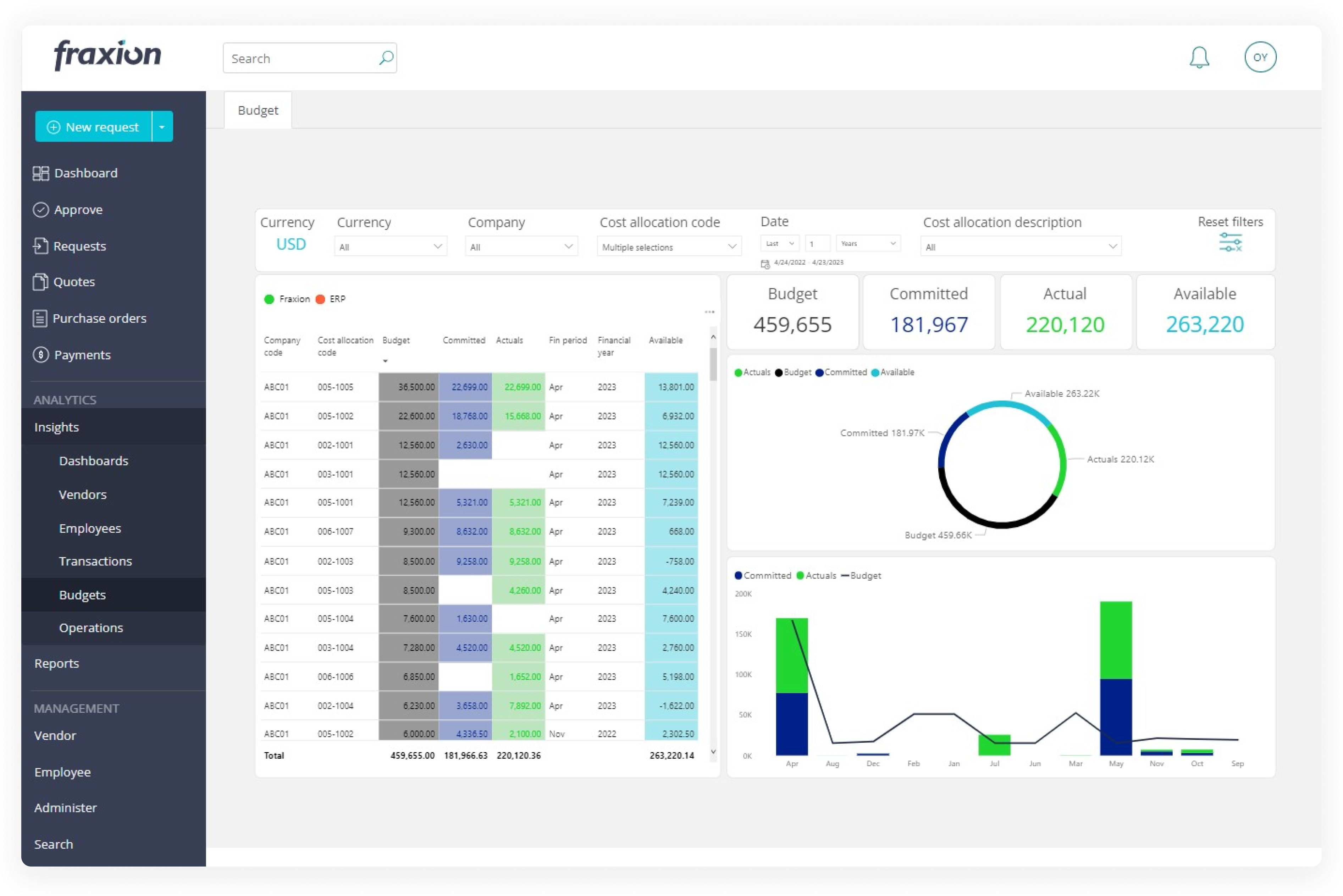The height and width of the screenshot is (896, 1343).
Task: Toggle the bar chart Budget line legend
Action: coord(861,575)
